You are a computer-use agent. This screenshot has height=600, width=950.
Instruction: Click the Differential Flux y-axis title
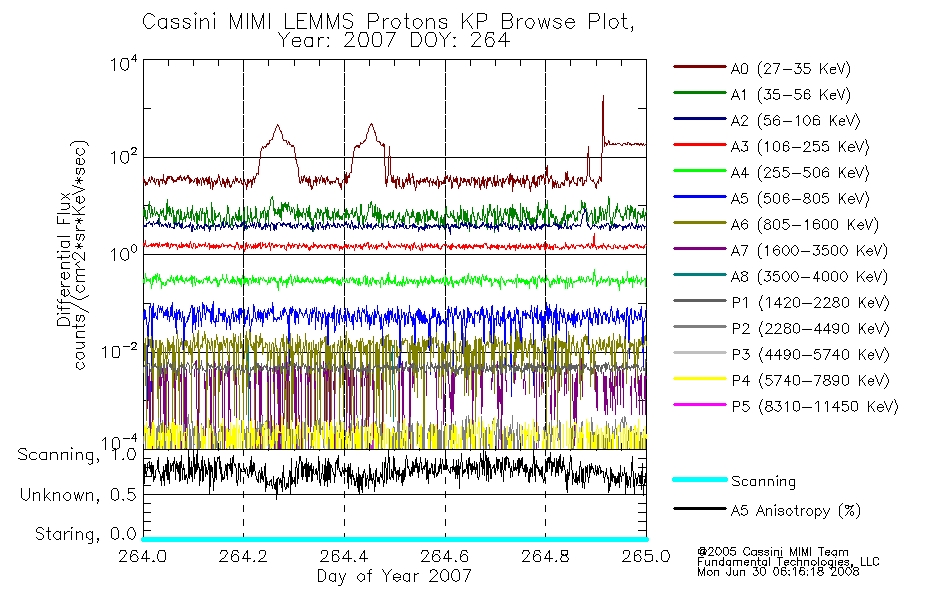tap(64, 259)
